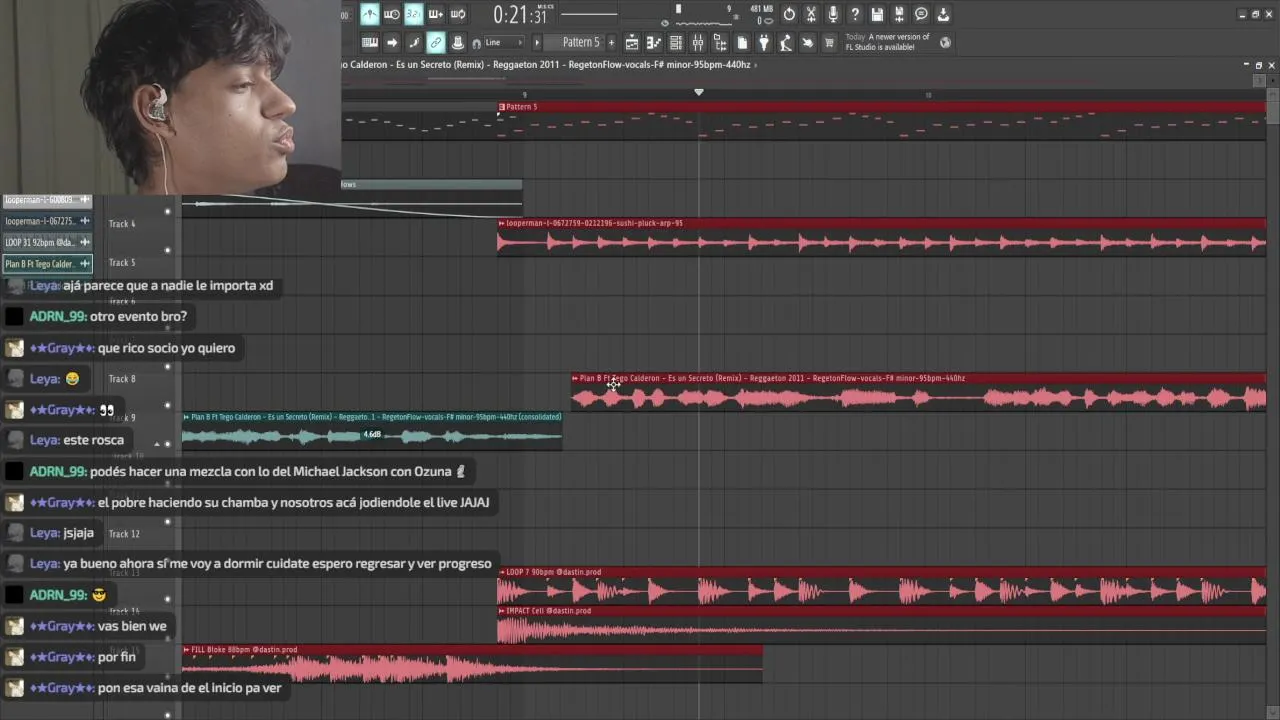Screen dimensions: 1280x720
Task: Open the Playlist view icon
Action: (632, 42)
